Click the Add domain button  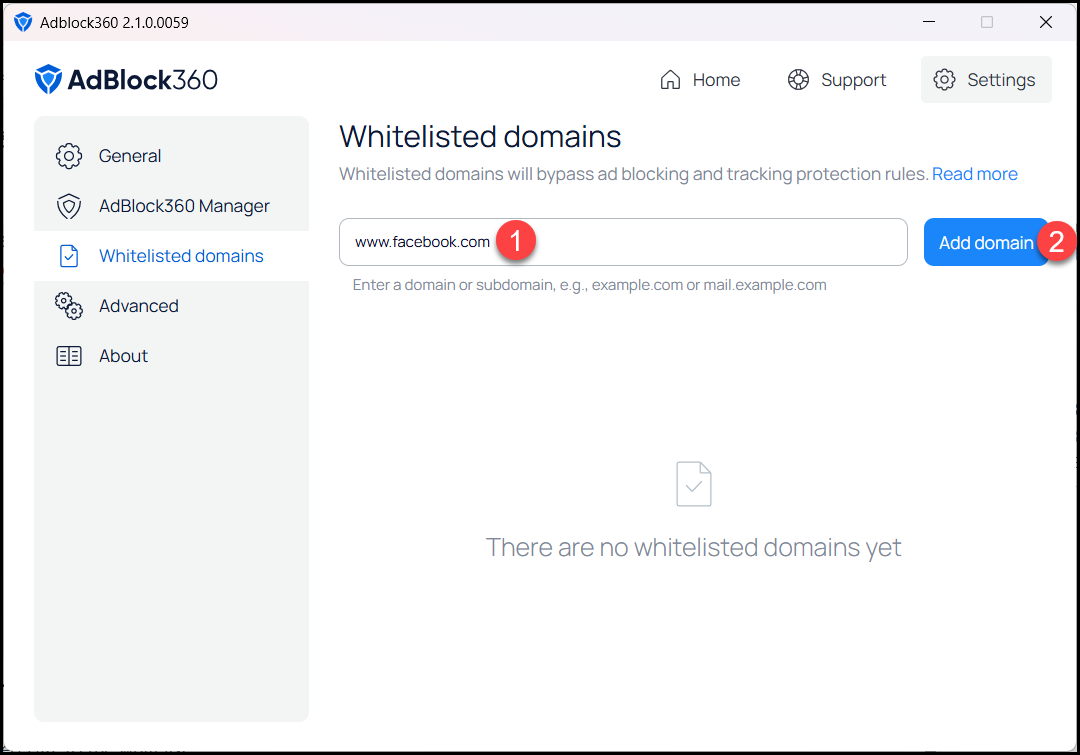click(x=986, y=242)
